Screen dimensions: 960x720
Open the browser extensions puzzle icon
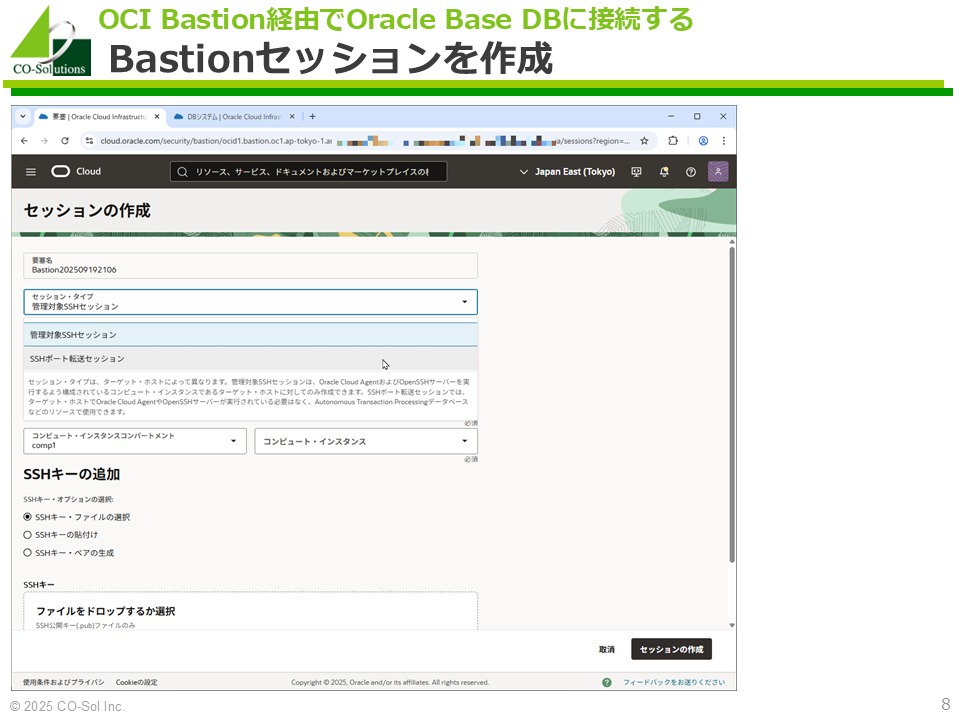(x=673, y=141)
